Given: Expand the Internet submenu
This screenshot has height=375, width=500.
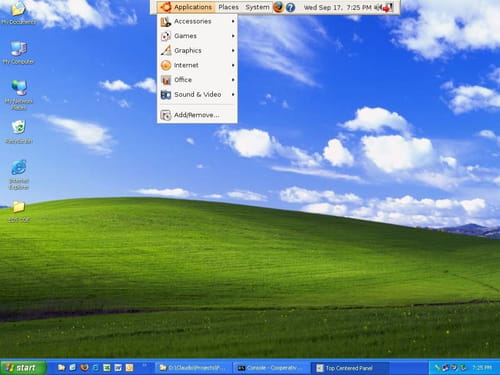Looking at the screenshot, I should tap(197, 65).
